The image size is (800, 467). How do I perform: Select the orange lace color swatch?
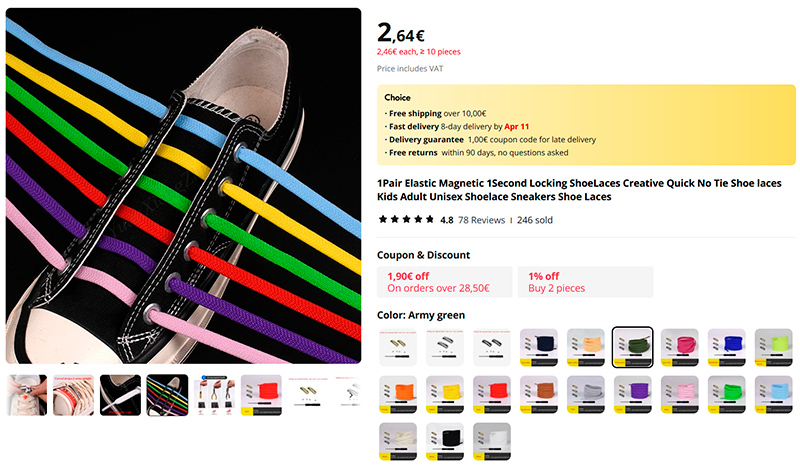pyautogui.click(x=397, y=394)
